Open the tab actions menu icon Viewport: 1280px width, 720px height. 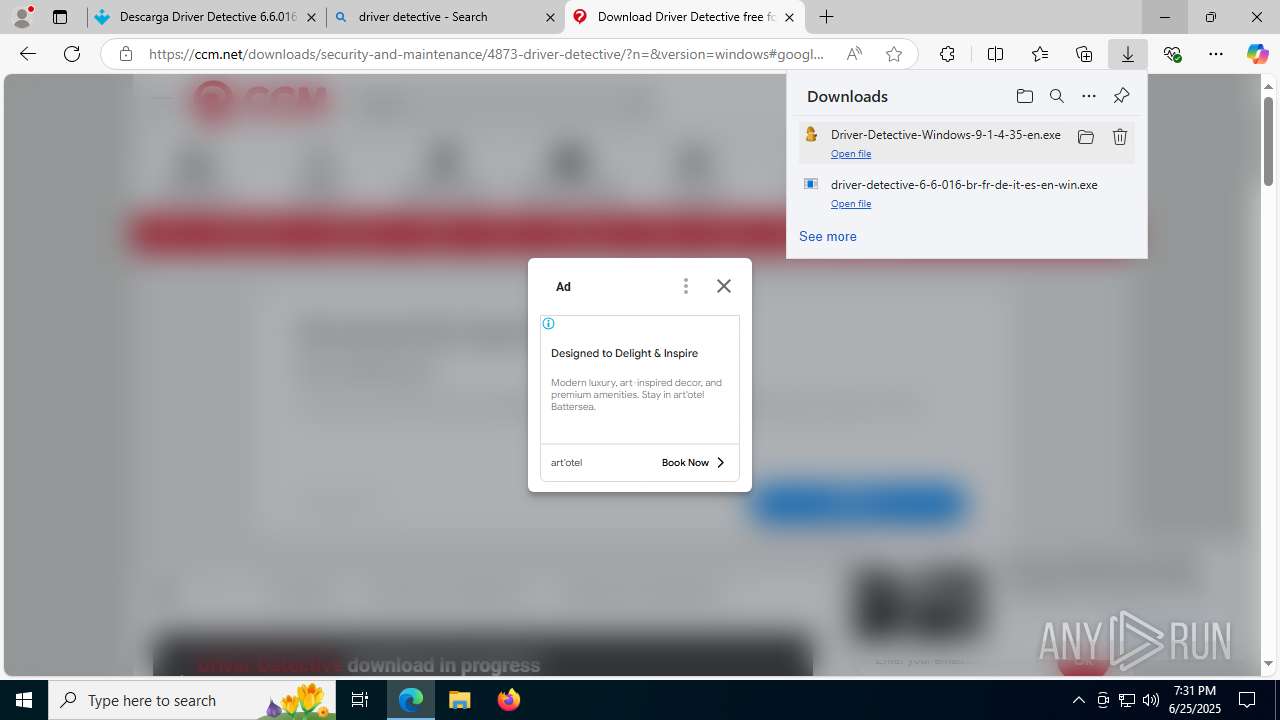[x=60, y=17]
